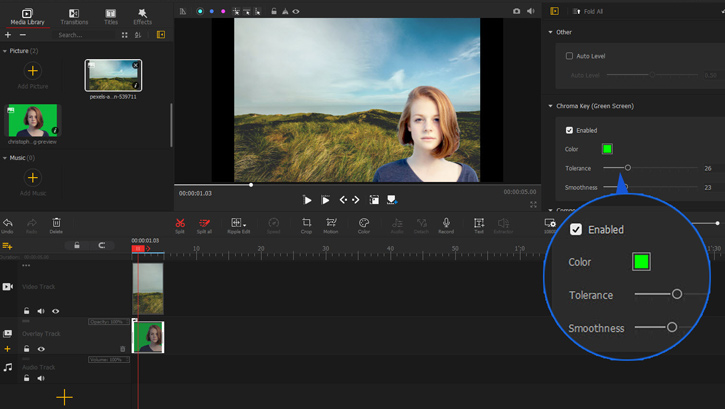Viewport: 725px width, 409px height.
Task: Pick the green Chroma Key color swatch
Action: click(x=607, y=149)
